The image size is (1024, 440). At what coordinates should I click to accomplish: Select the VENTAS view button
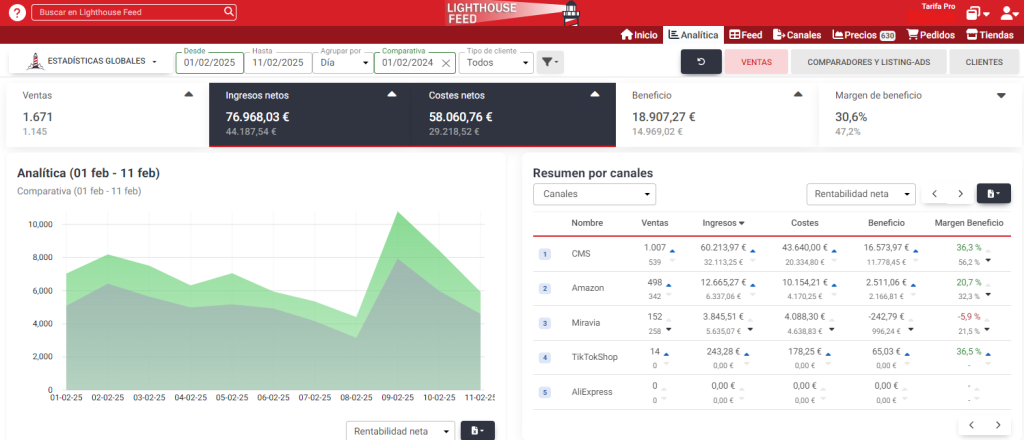click(756, 62)
